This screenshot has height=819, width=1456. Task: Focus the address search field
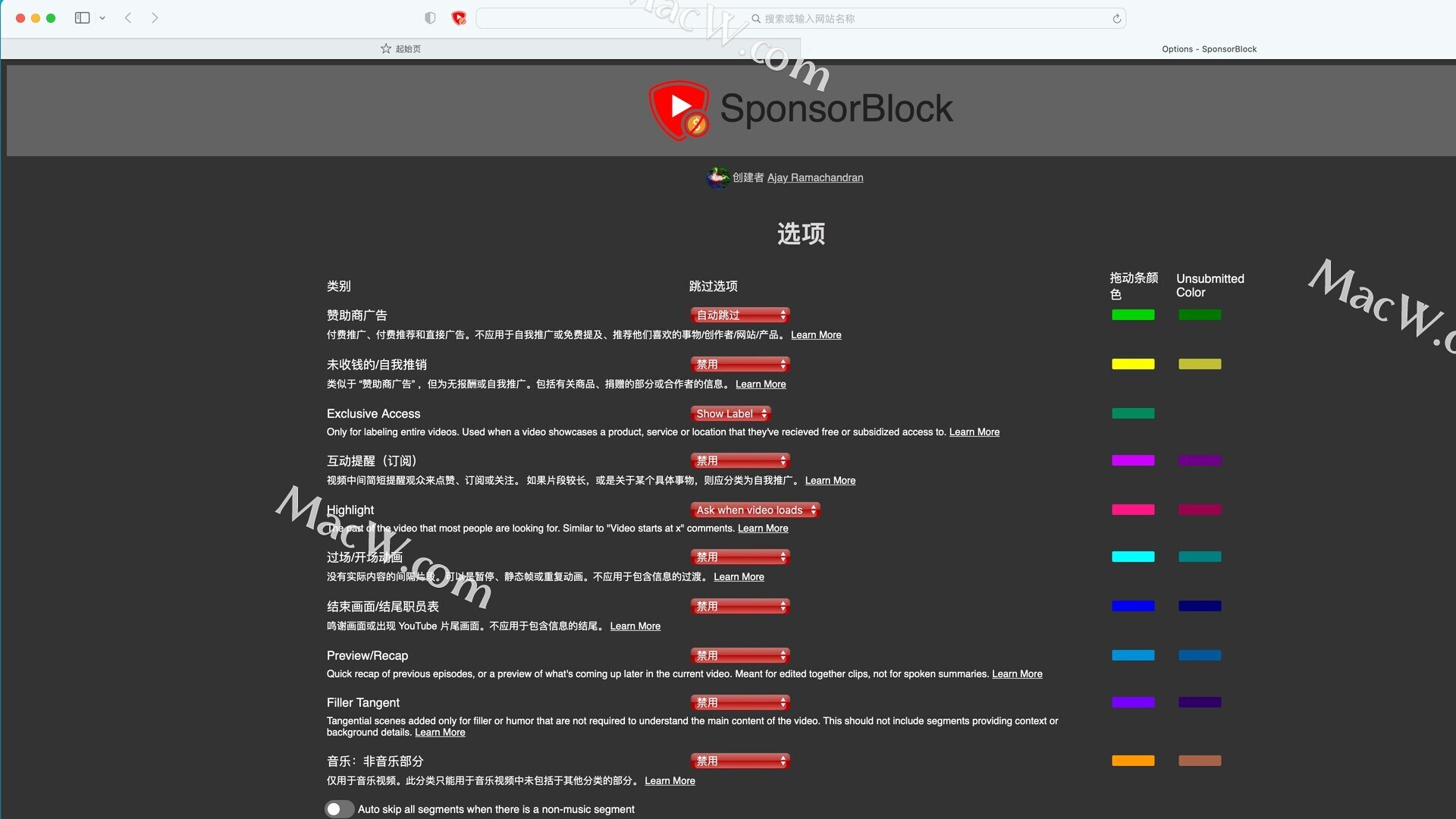(801, 18)
